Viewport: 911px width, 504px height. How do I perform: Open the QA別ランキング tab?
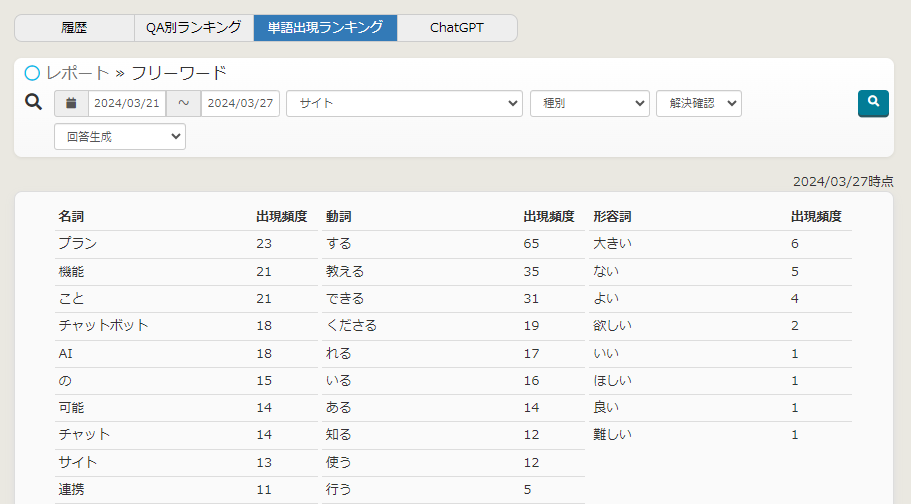coord(194,28)
